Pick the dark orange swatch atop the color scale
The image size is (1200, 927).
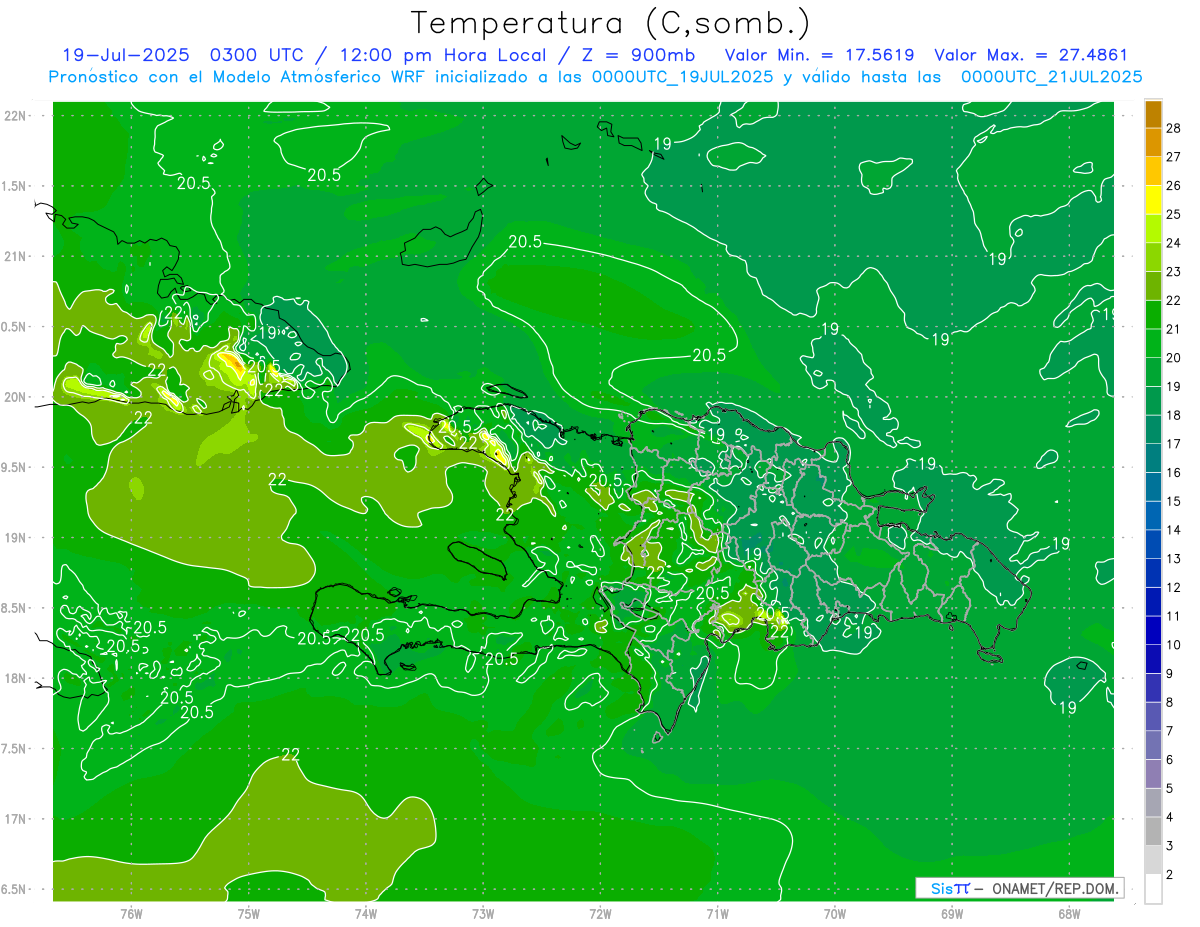point(1153,114)
